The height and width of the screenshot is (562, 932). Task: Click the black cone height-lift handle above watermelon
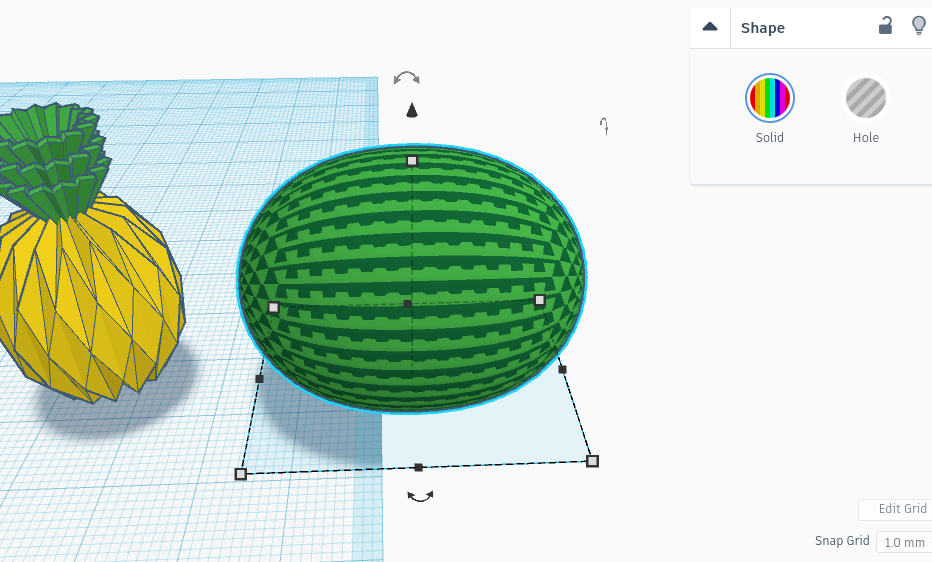coord(412,110)
